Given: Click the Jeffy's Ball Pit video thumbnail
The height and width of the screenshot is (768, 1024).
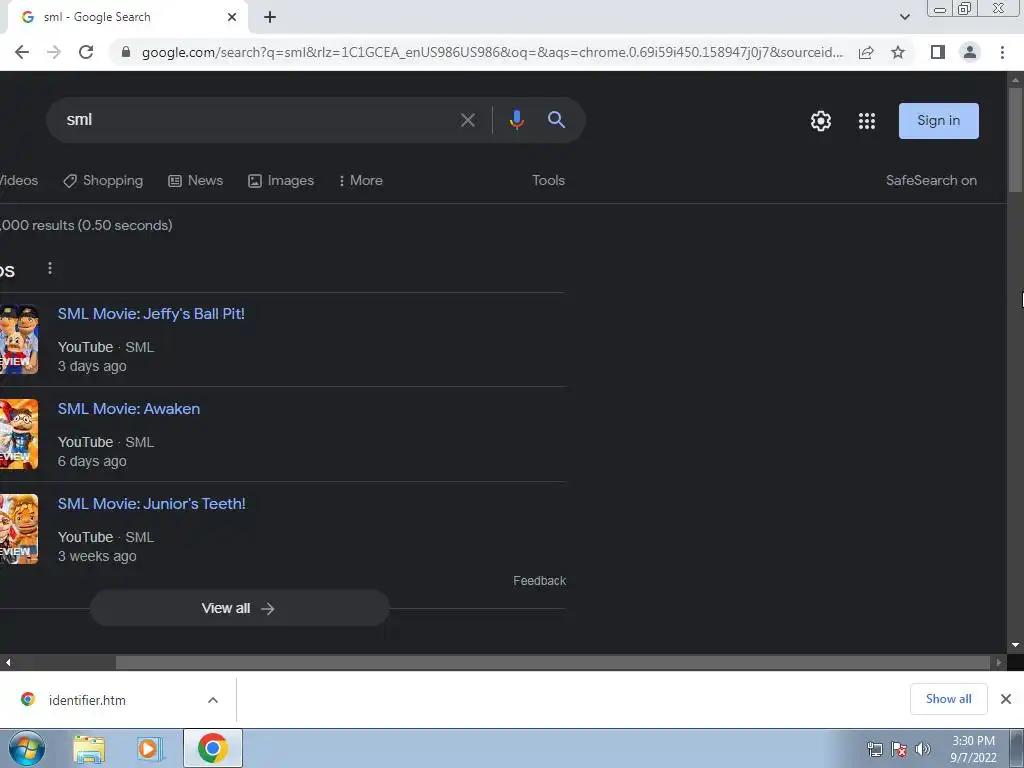Looking at the screenshot, I should 19,340.
